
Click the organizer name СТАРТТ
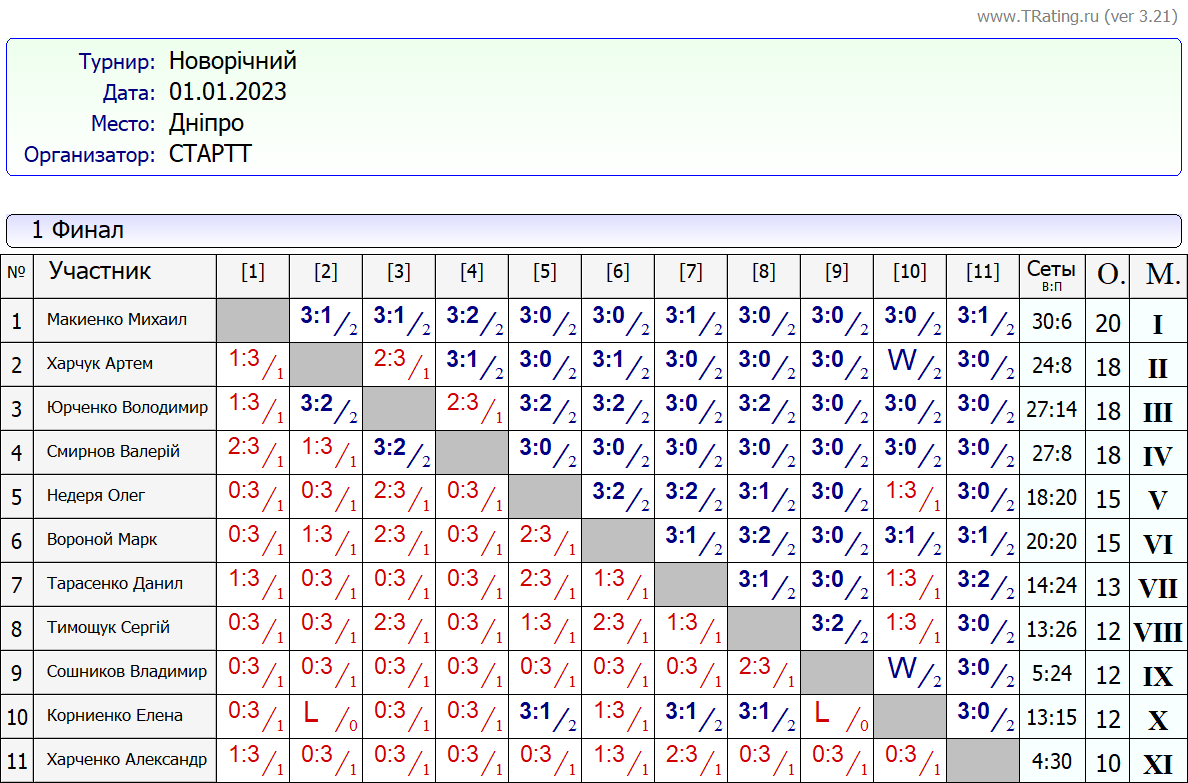[x=210, y=154]
